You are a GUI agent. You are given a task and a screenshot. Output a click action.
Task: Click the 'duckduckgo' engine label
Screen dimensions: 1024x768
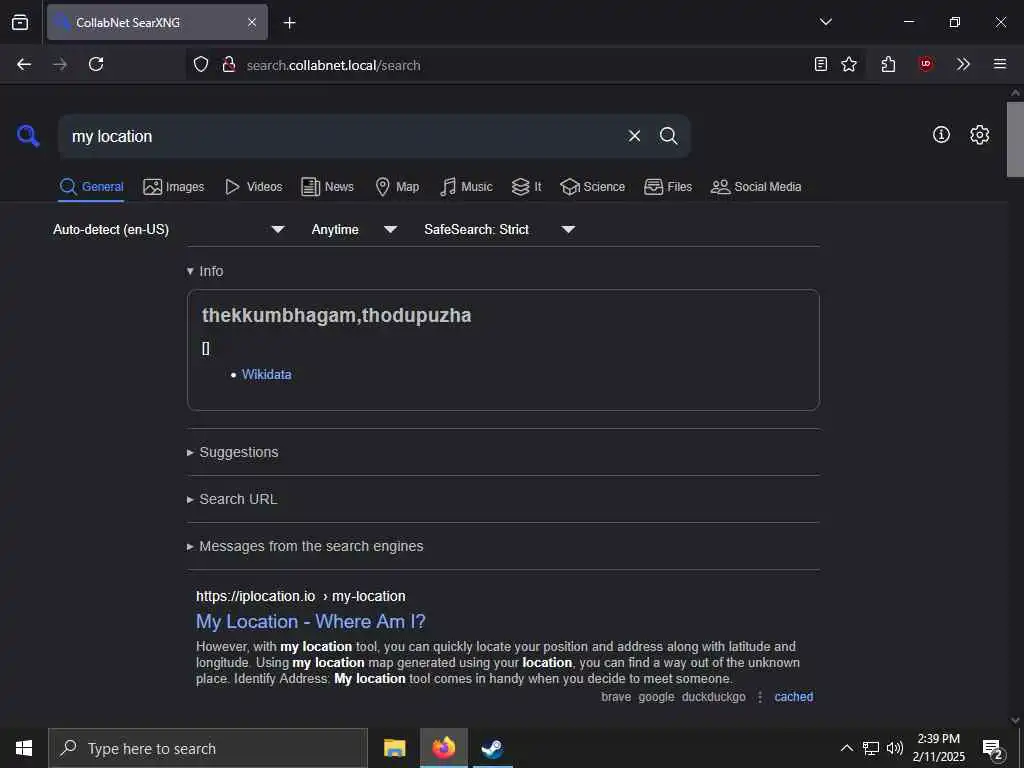[713, 697]
